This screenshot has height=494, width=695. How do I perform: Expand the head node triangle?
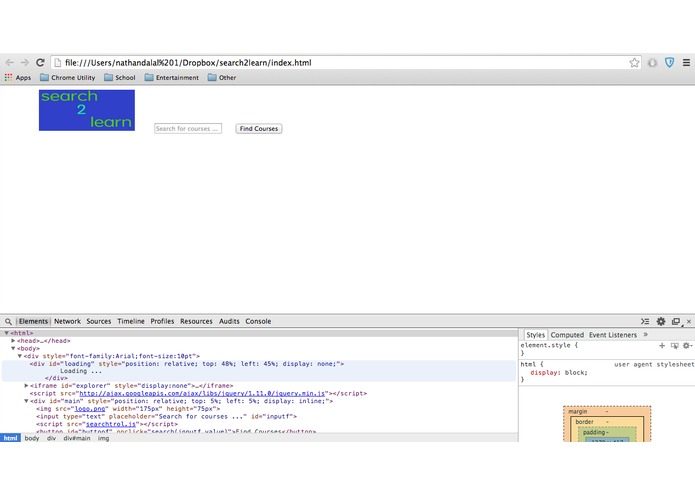point(13,341)
